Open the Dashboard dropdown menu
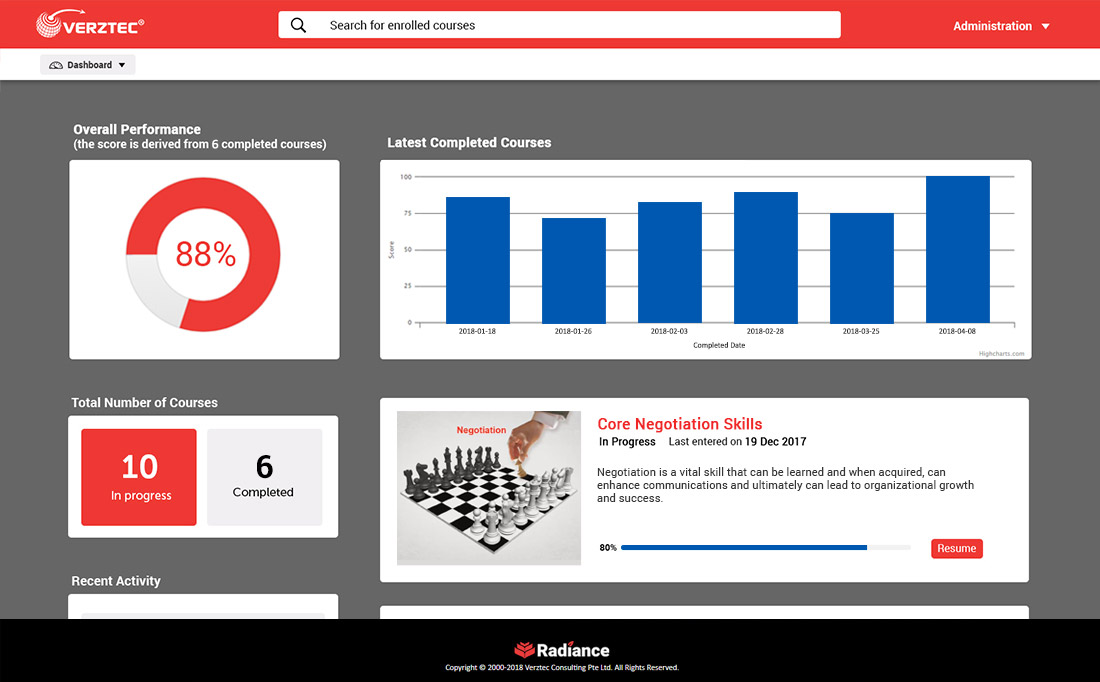Viewport: 1100px width, 682px height. tap(88, 65)
